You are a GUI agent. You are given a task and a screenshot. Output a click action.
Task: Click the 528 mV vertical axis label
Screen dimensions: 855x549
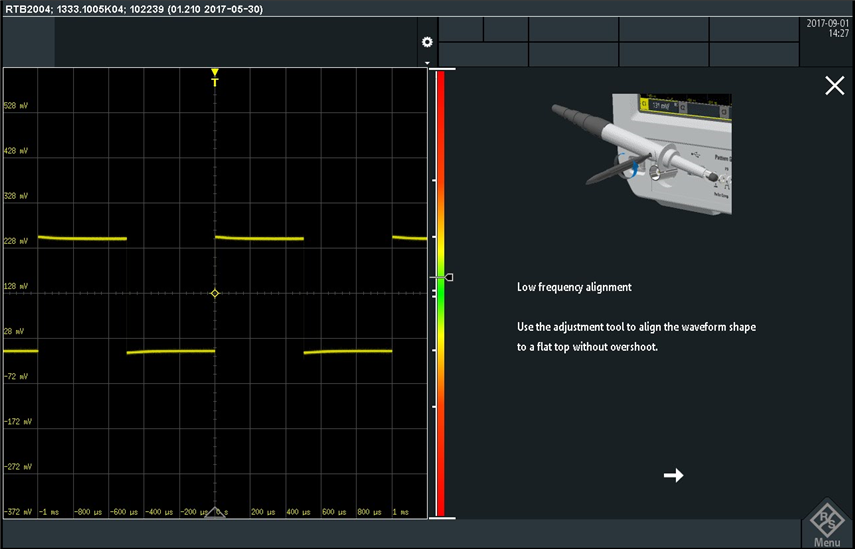[x=16, y=105]
